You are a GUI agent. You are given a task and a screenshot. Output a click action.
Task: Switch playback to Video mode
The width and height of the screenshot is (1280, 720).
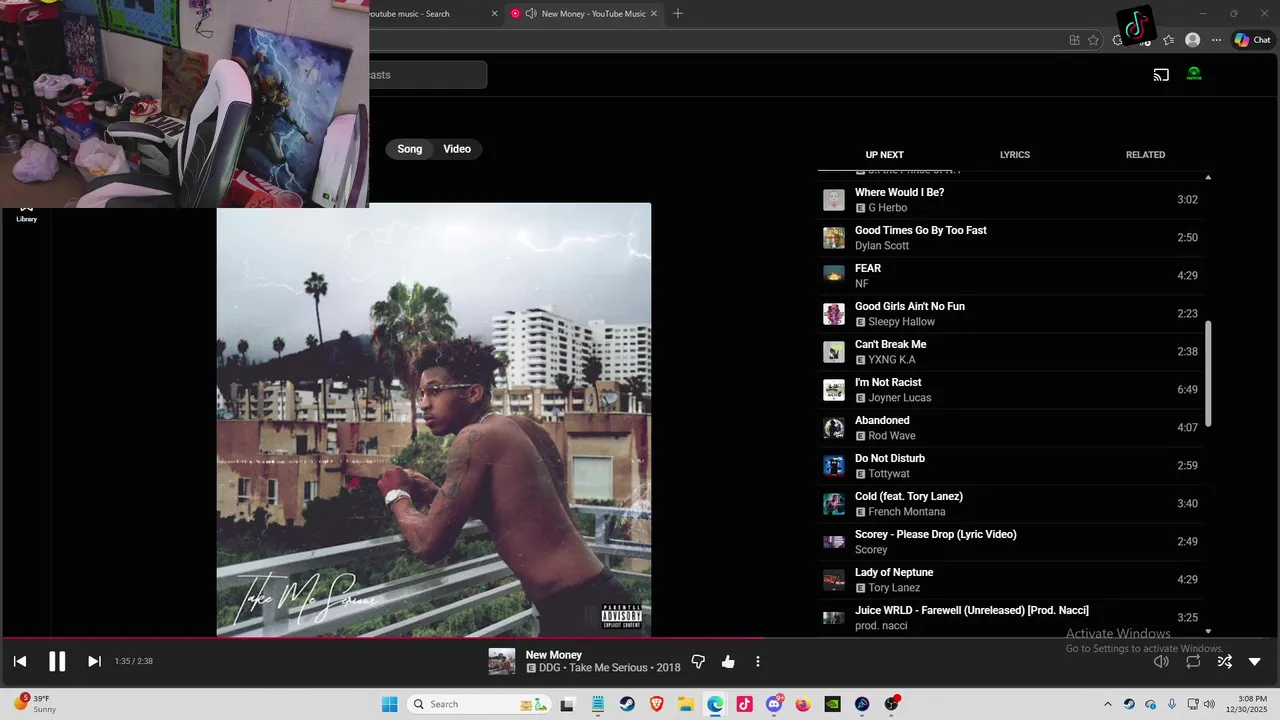[x=457, y=149]
